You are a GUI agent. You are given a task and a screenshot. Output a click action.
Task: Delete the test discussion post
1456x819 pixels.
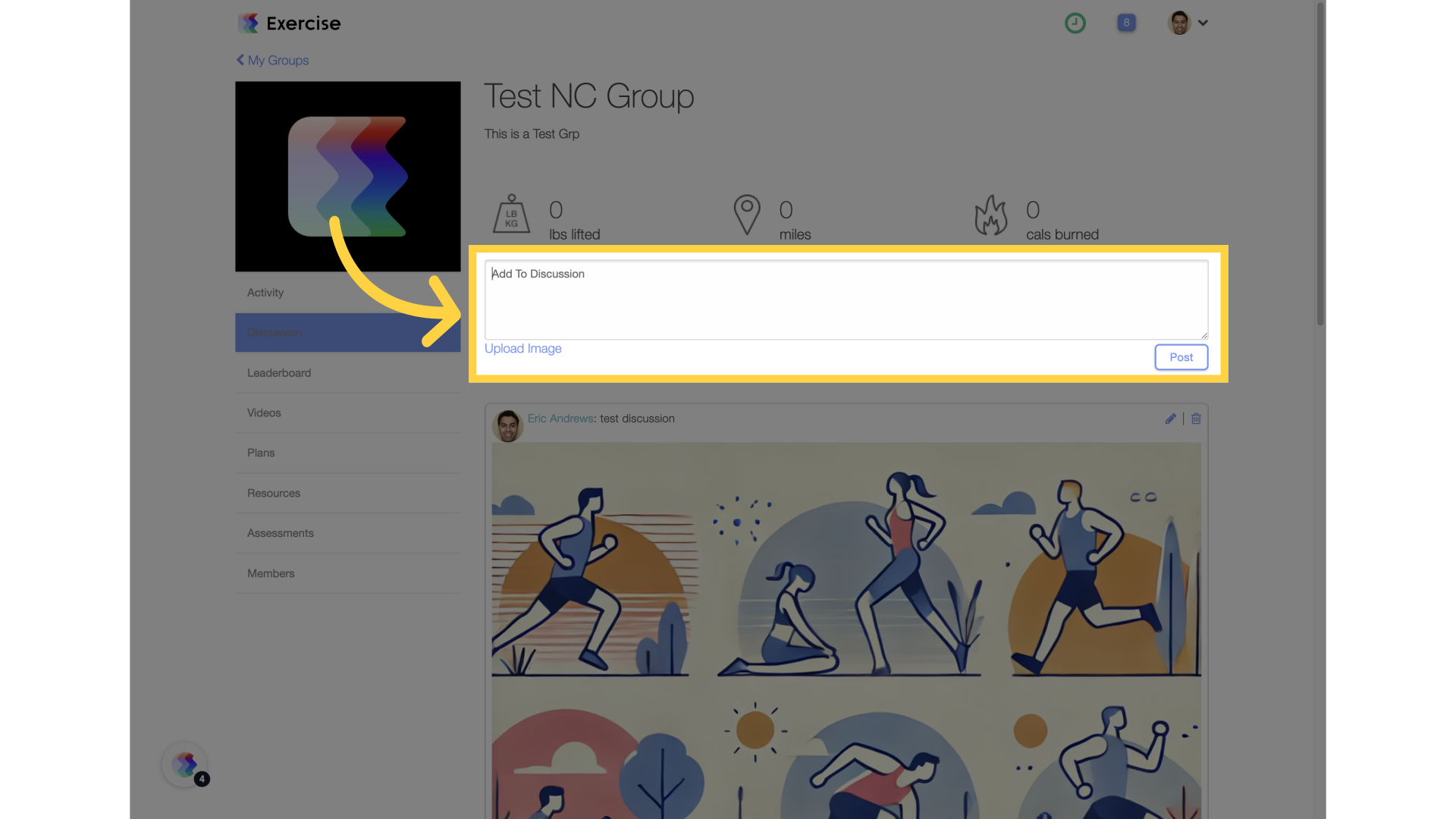[x=1196, y=419]
